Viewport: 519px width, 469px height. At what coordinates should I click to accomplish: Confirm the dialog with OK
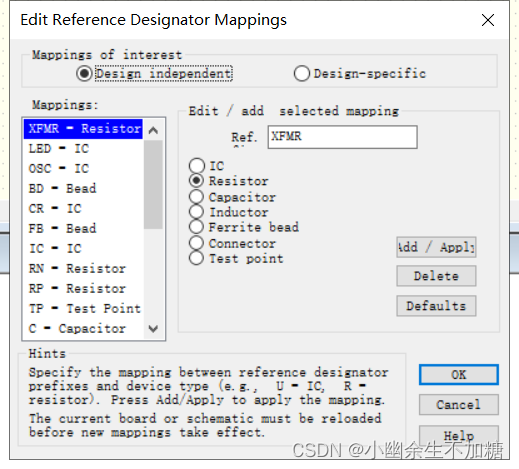point(459,375)
